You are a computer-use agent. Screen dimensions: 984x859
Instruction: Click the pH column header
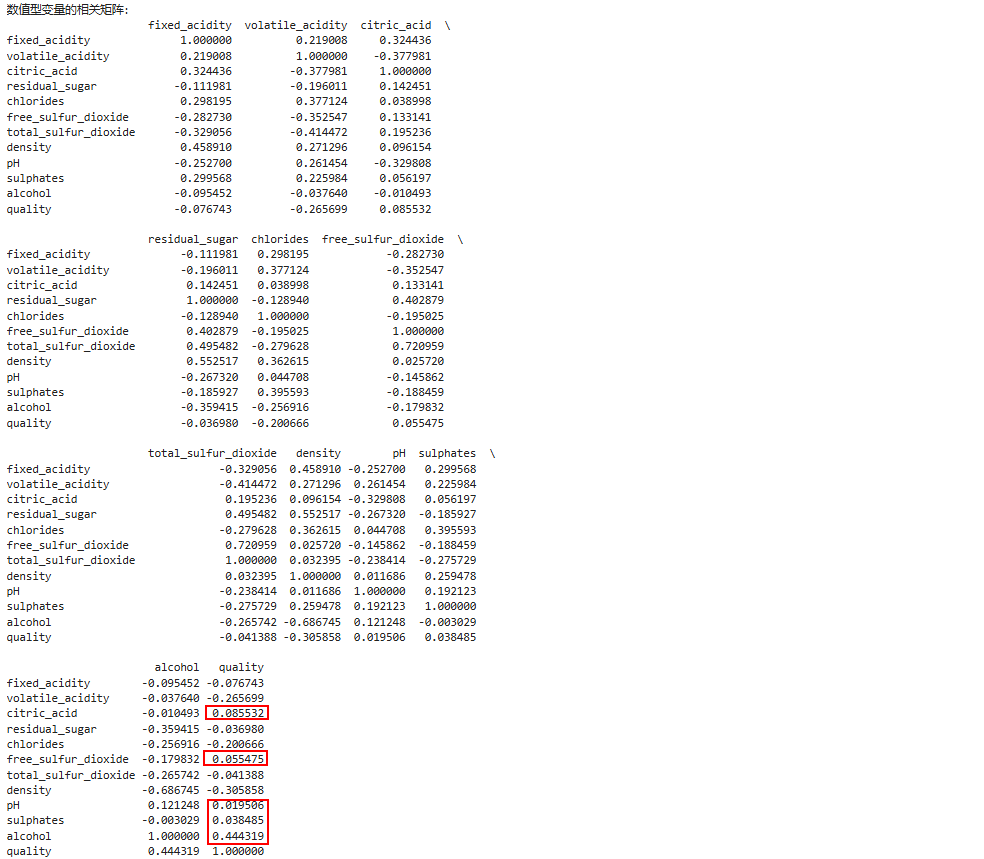tap(399, 453)
